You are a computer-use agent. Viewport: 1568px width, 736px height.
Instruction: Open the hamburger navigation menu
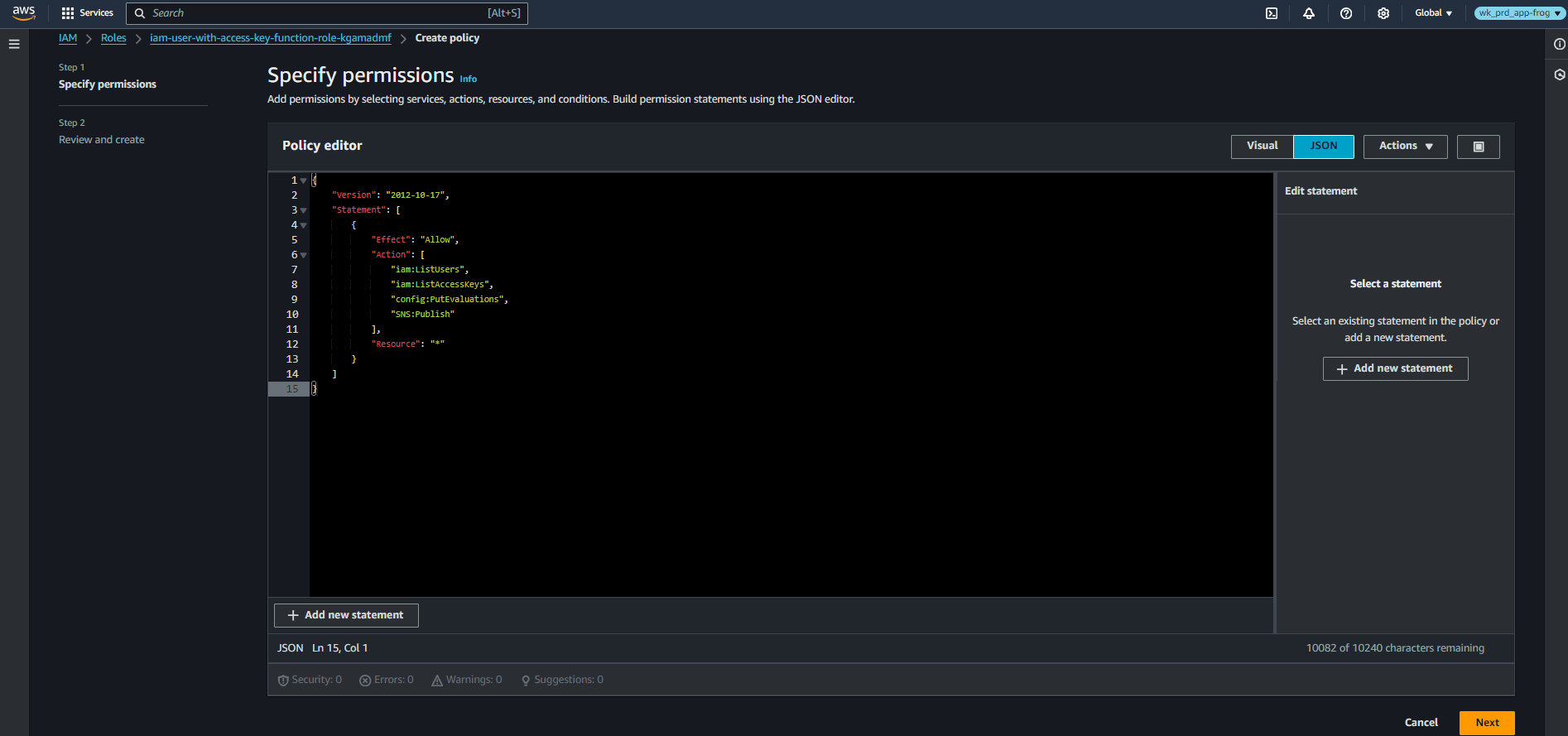pyautogui.click(x=14, y=45)
